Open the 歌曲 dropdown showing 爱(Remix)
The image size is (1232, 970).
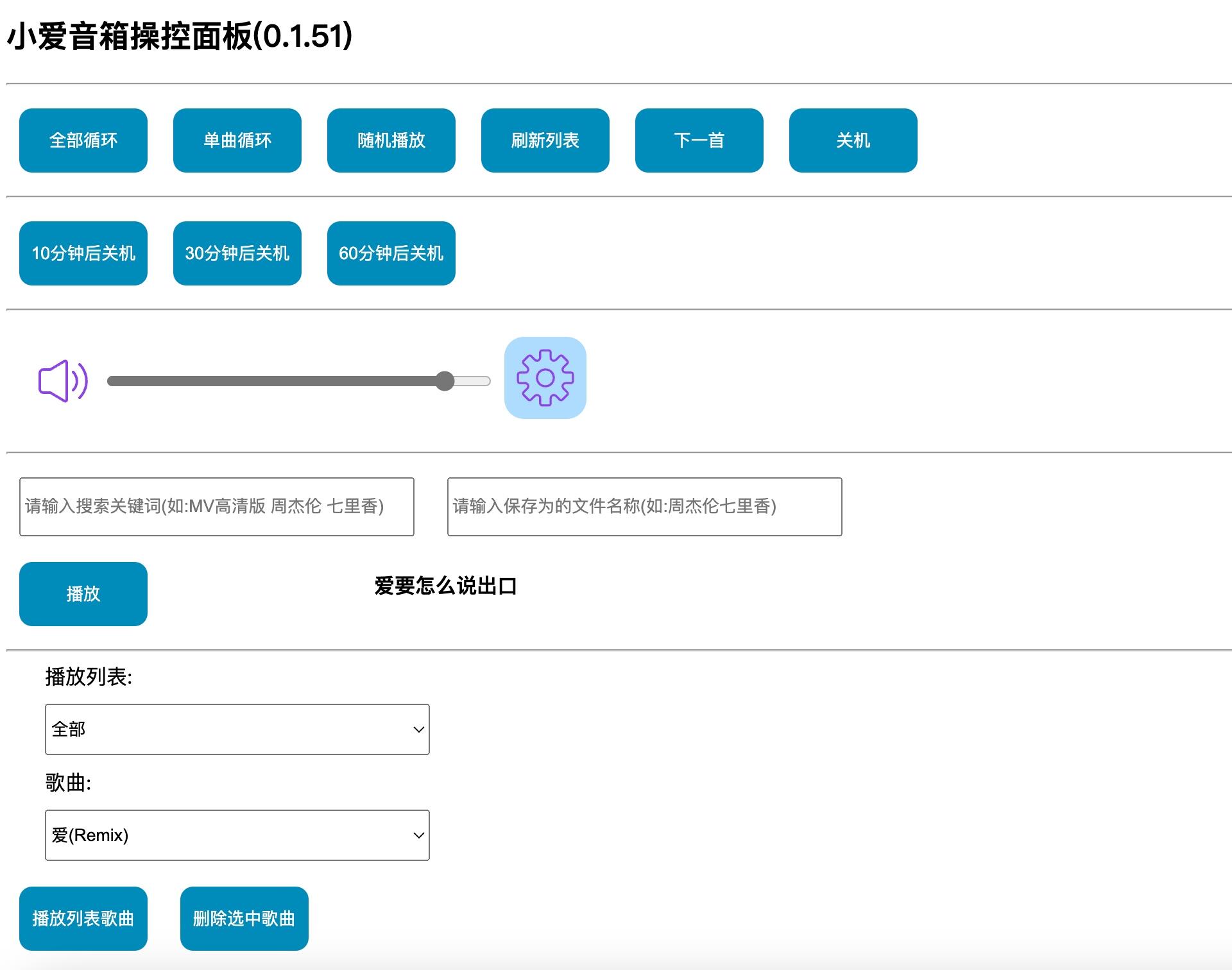click(237, 835)
